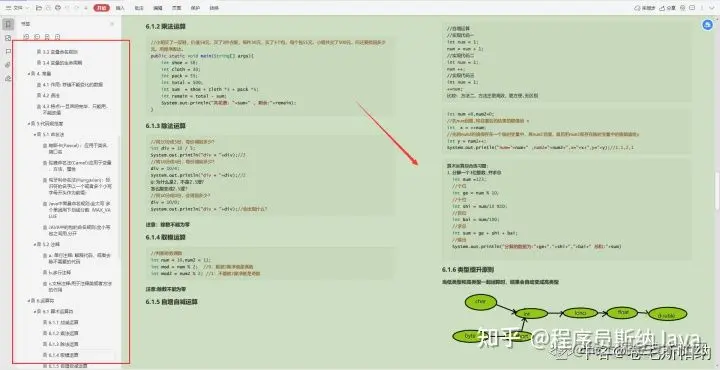
Task: Collapse the 6.运算符 bookmark node
Action: (29, 301)
